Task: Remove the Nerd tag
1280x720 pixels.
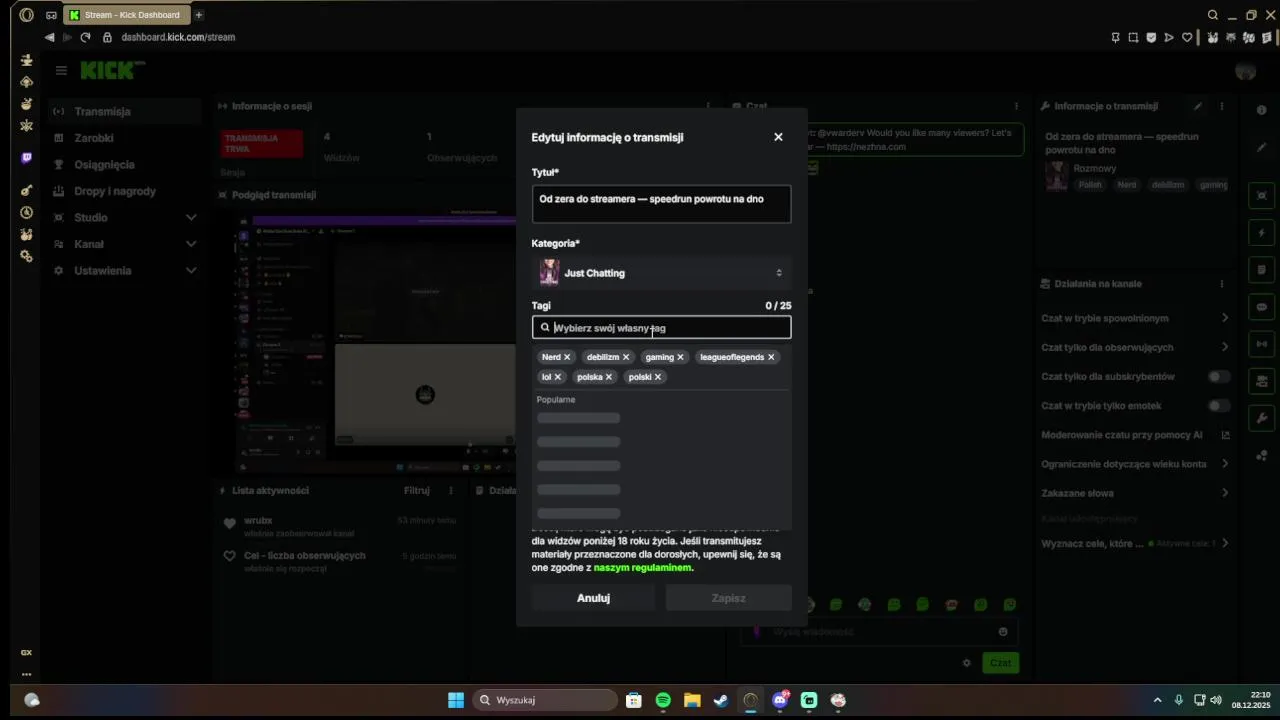Action: click(567, 357)
